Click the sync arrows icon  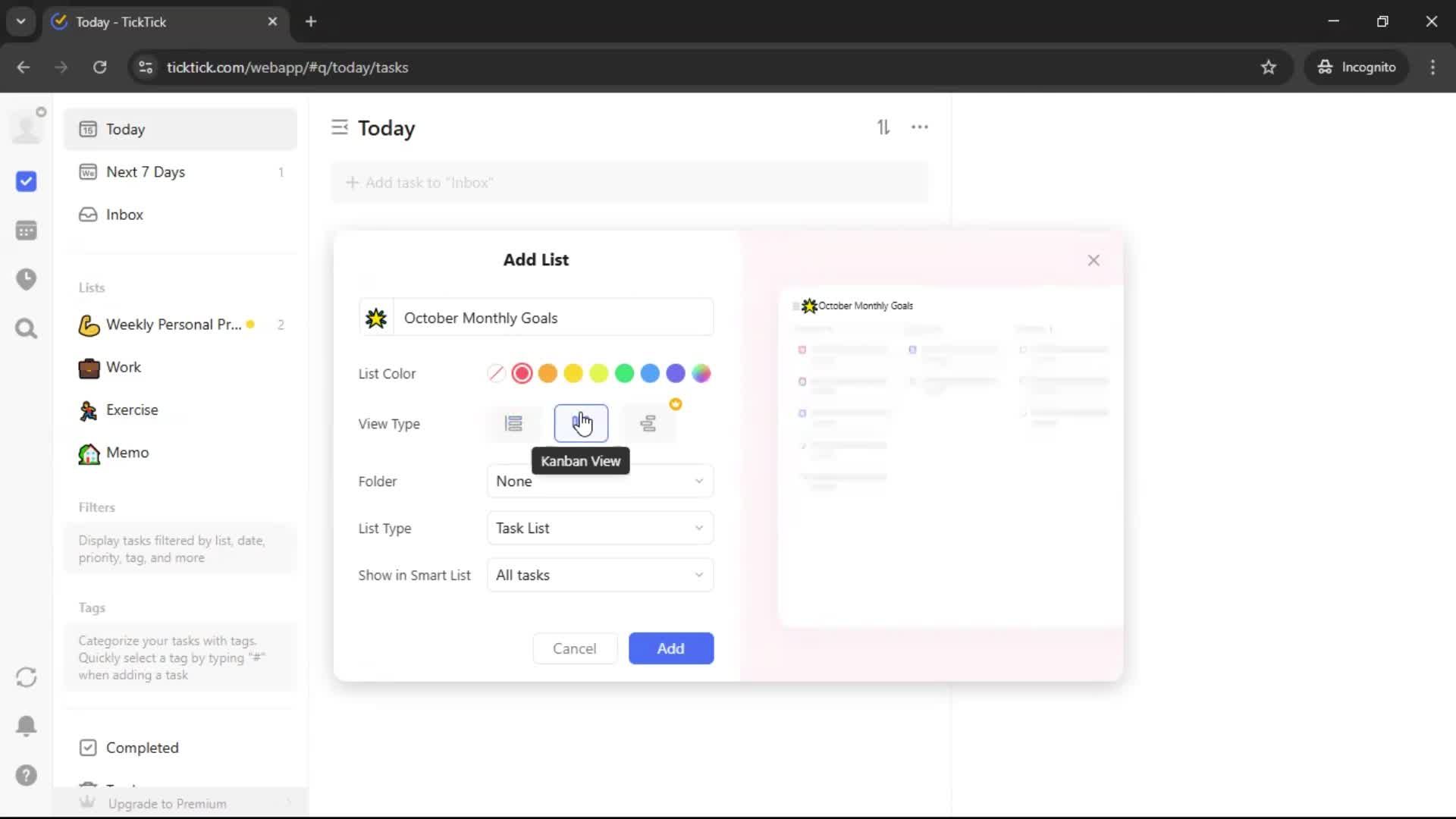click(x=27, y=677)
